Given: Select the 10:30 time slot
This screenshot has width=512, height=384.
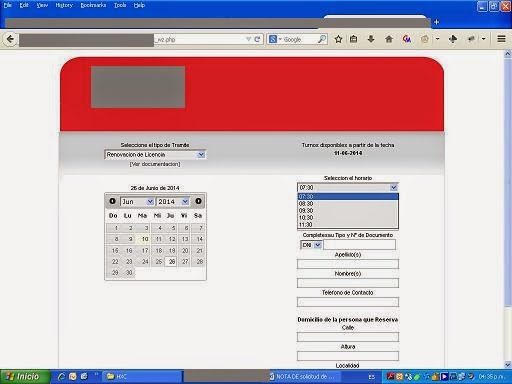Looking at the screenshot, I should click(x=348, y=218).
